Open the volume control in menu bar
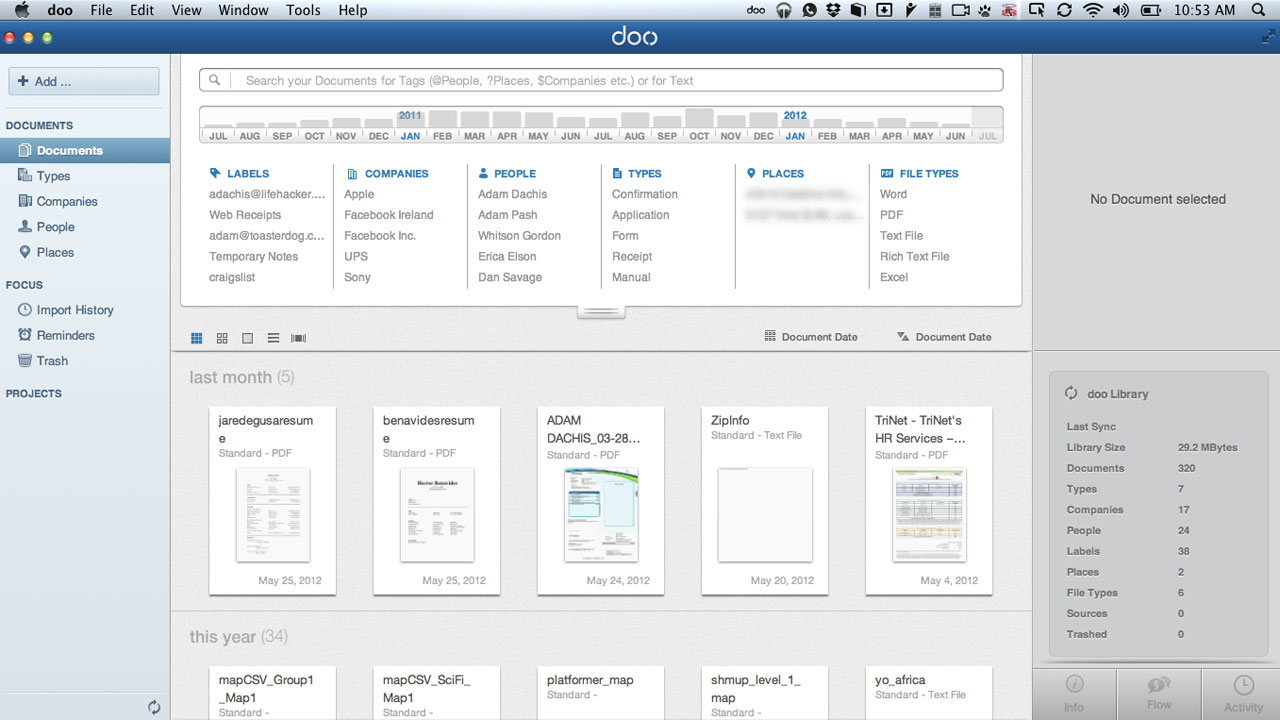Viewport: 1280px width, 720px height. pyautogui.click(x=1120, y=10)
